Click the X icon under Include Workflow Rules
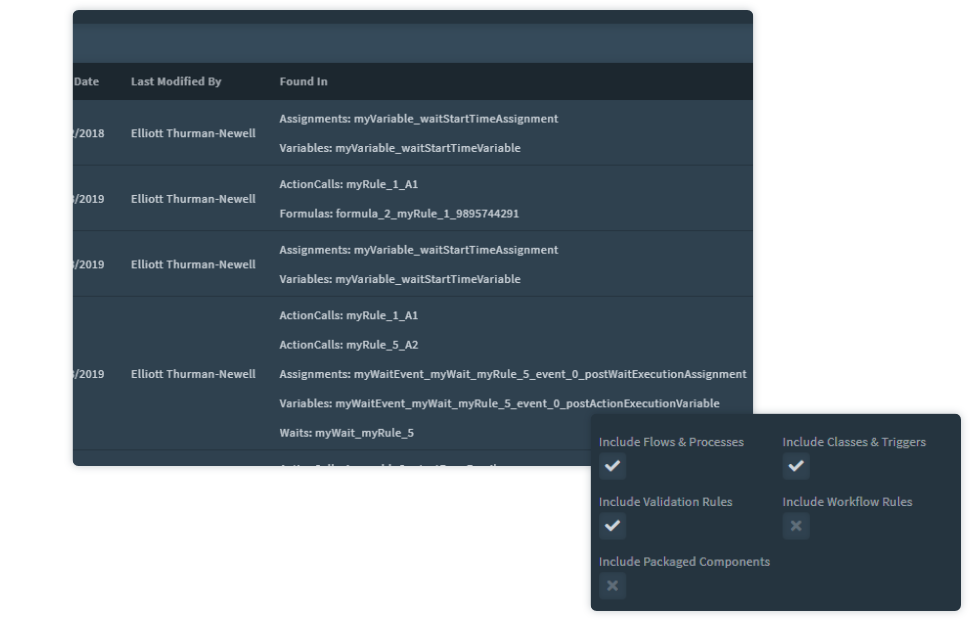The width and height of the screenshot is (971, 621). (796, 526)
